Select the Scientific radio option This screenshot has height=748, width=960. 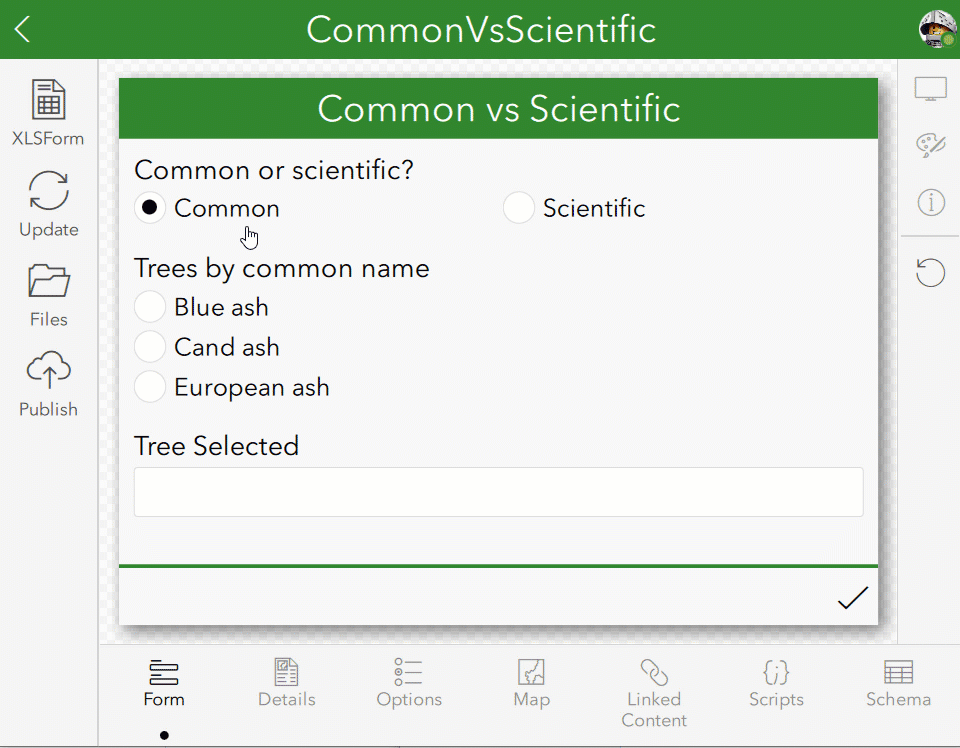click(519, 208)
